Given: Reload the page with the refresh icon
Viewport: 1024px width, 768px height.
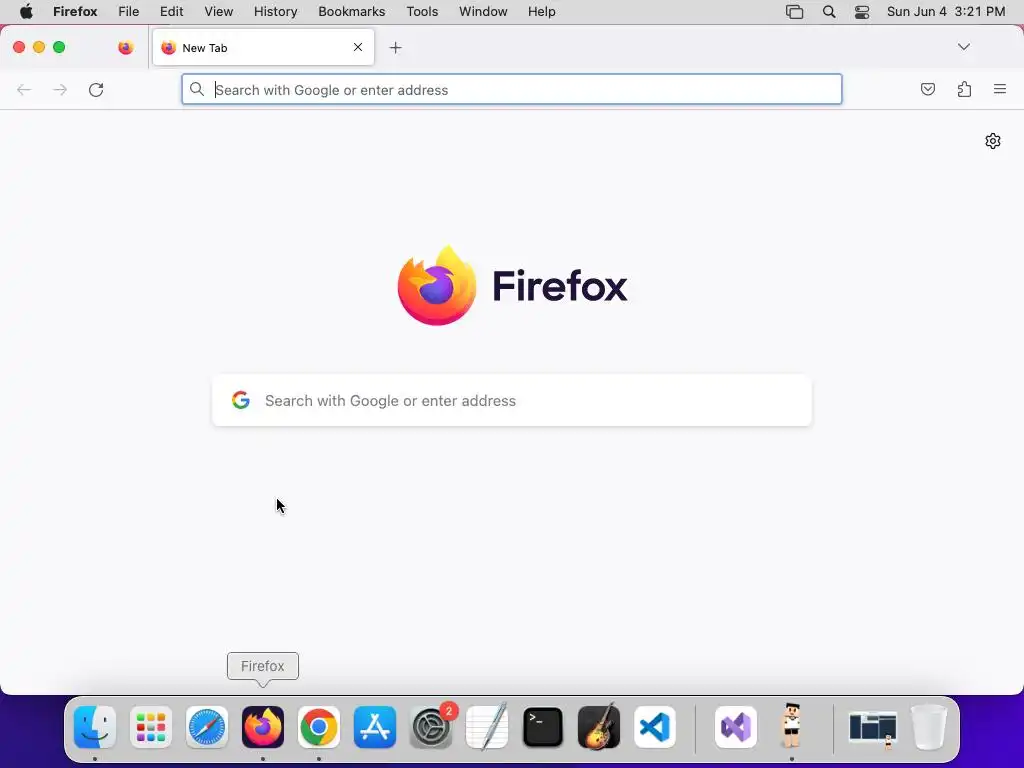Looking at the screenshot, I should click(x=96, y=89).
